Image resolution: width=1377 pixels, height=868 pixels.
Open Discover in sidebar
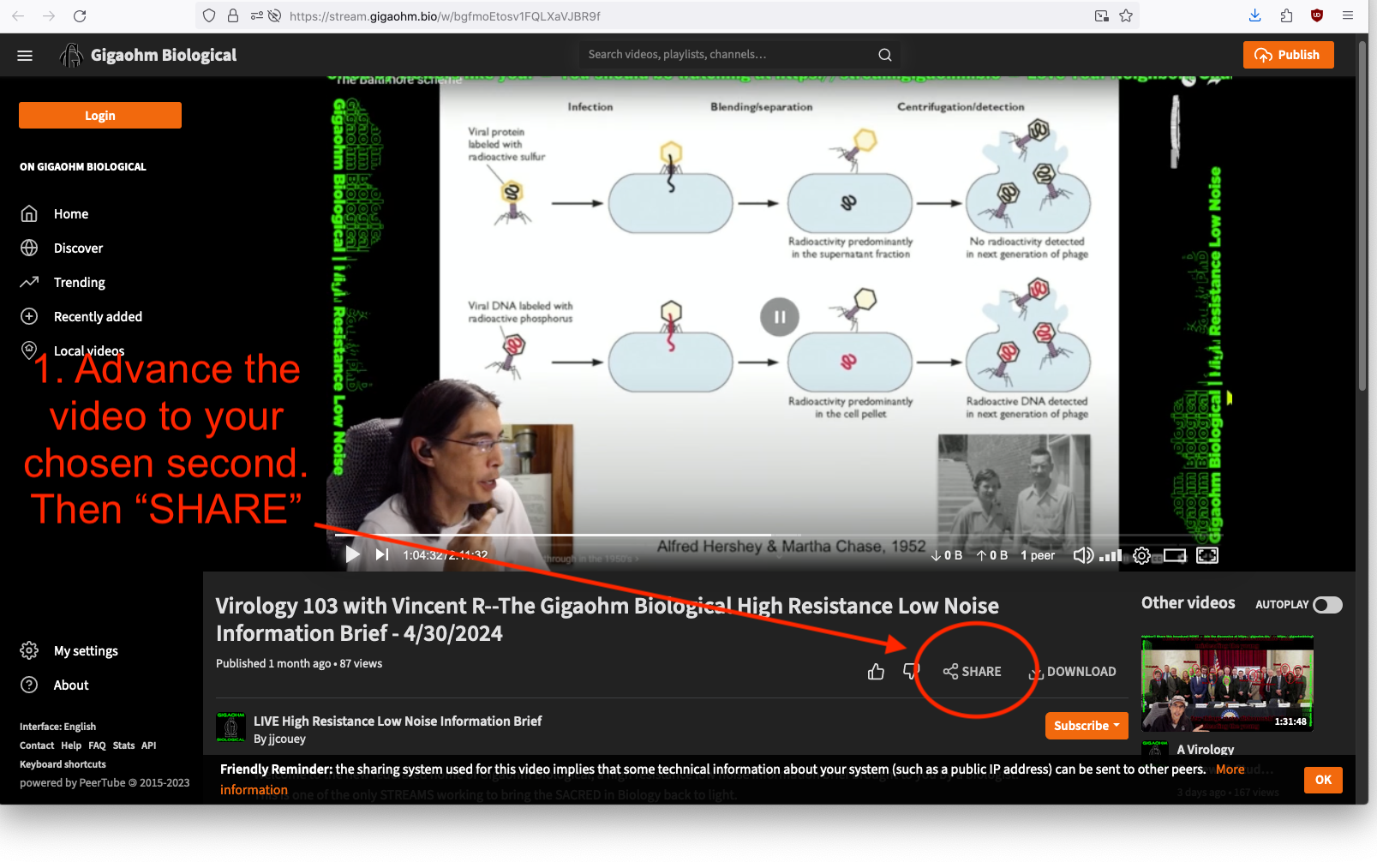tap(78, 248)
